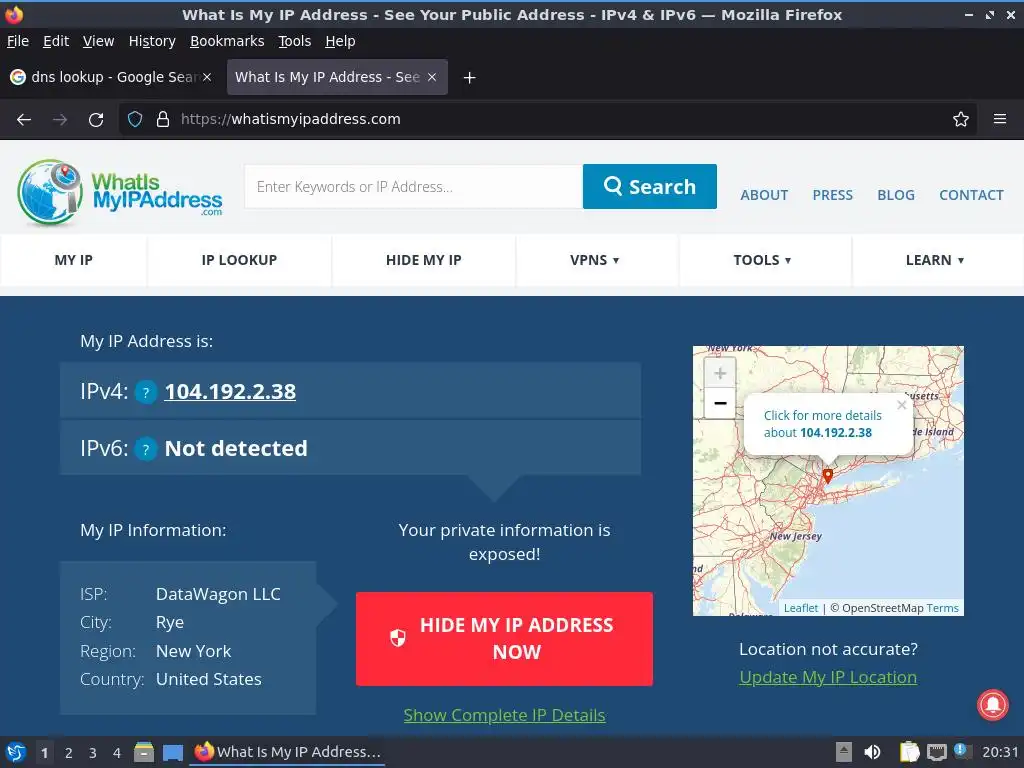This screenshot has height=768, width=1024.
Task: Click the WhatIsMyIPAddress site logo
Action: [120, 192]
